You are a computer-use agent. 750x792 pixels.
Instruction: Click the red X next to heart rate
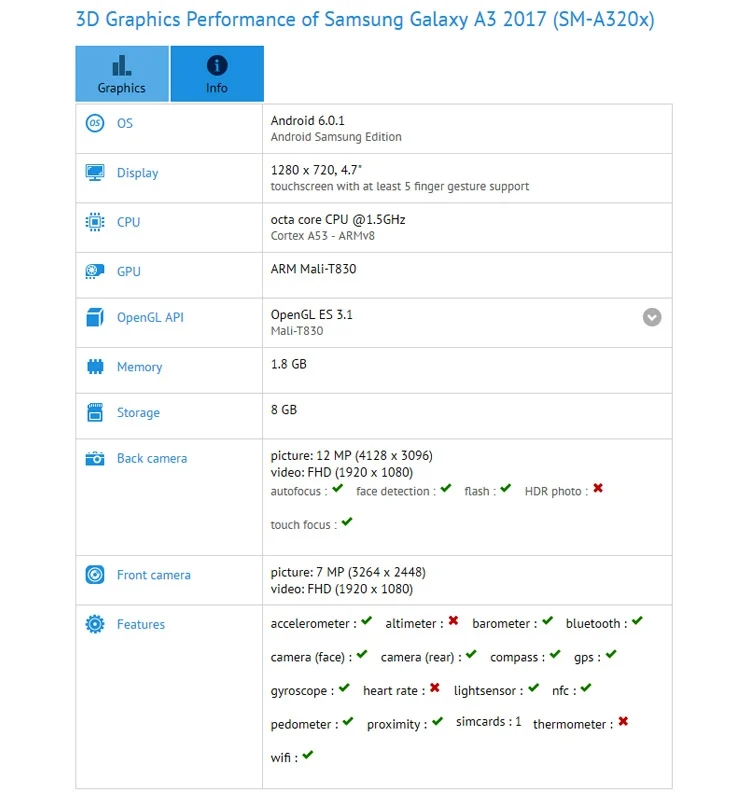pyautogui.click(x=435, y=688)
